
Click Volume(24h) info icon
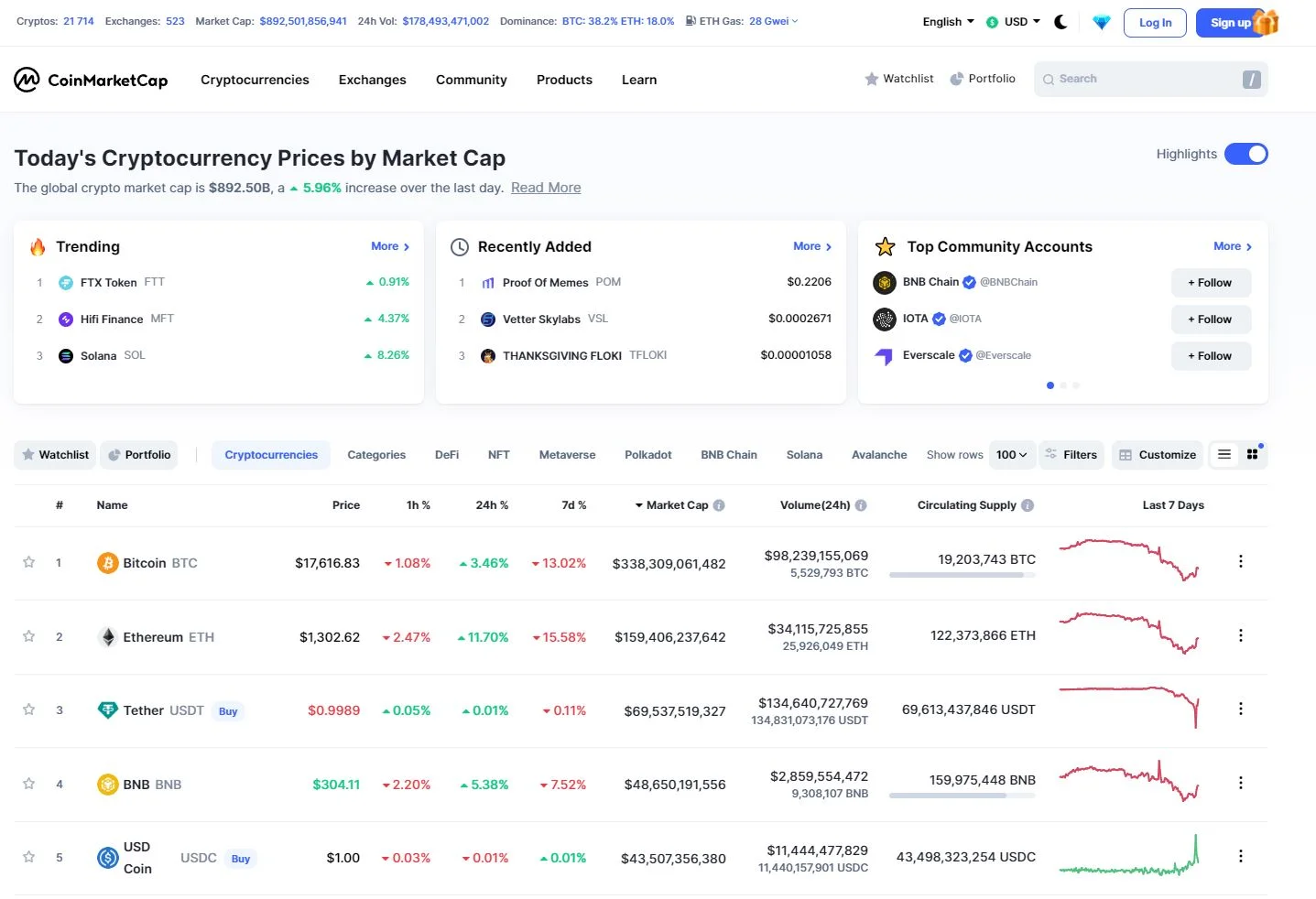(x=861, y=505)
